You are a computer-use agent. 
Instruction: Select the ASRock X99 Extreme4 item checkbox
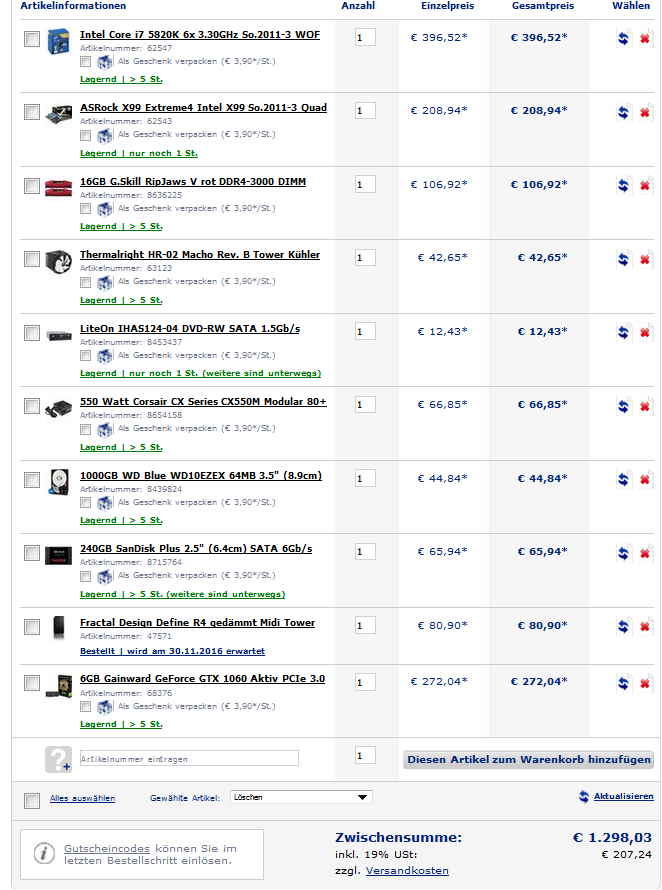pos(32,112)
